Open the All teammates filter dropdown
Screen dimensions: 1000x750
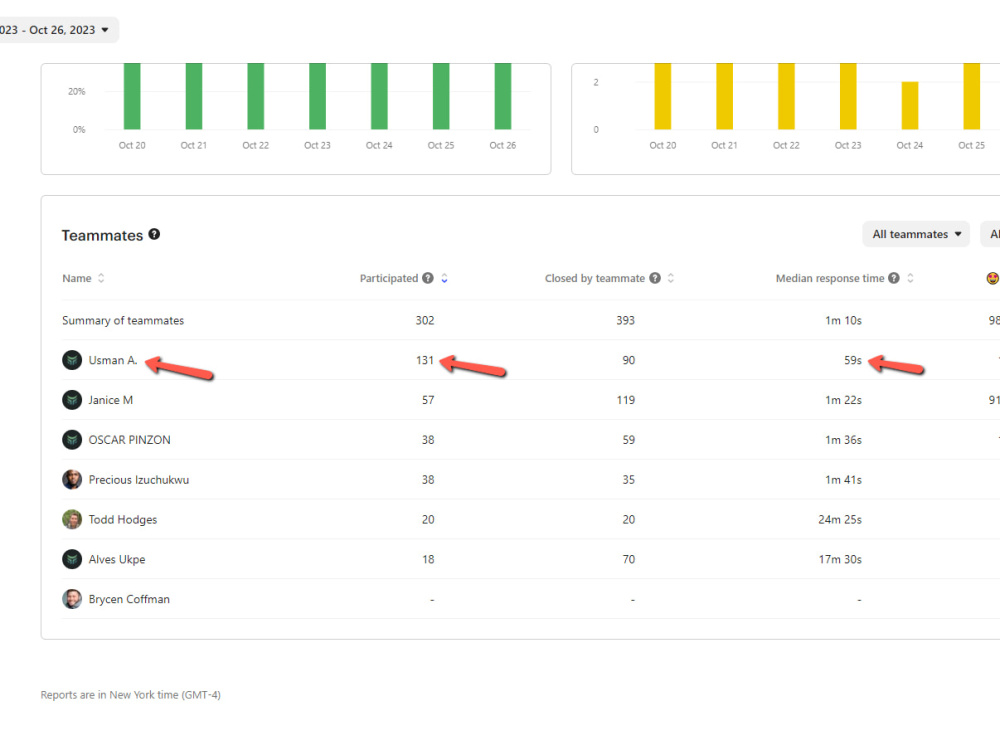click(916, 234)
